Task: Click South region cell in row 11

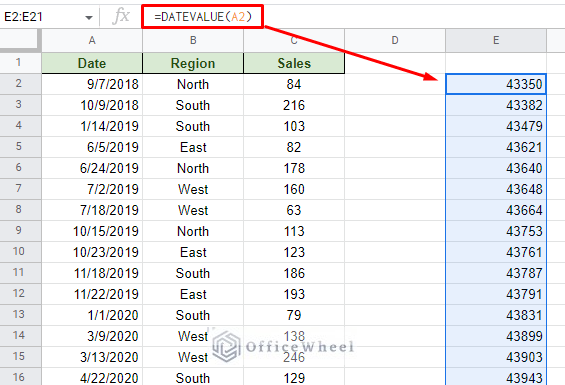Action: 193,273
